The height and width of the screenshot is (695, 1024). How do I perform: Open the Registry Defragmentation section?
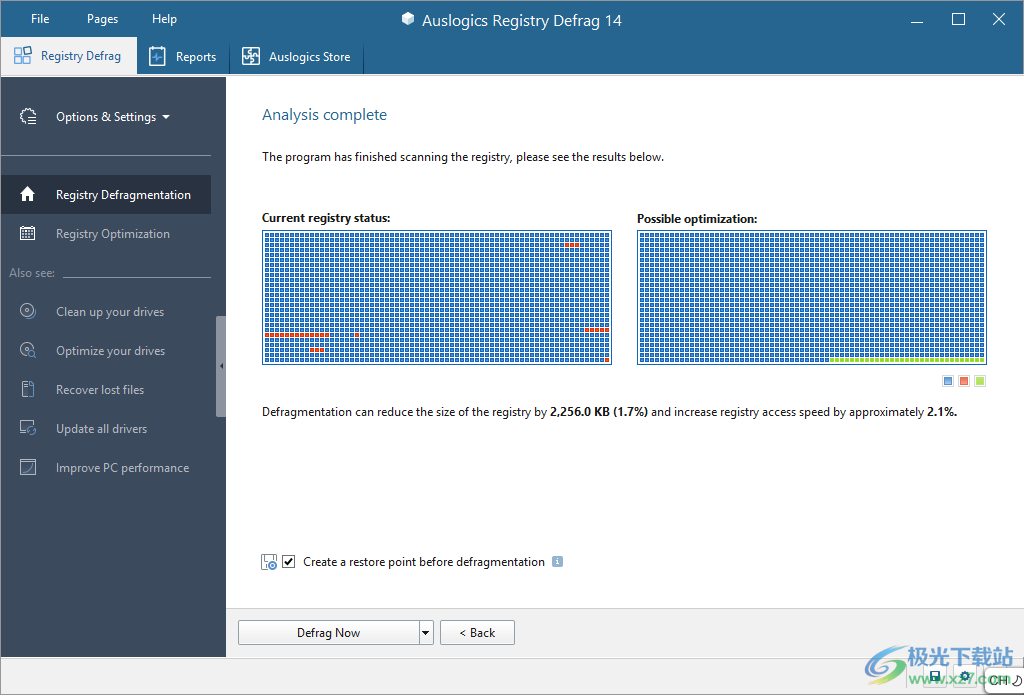pyautogui.click(x=123, y=194)
